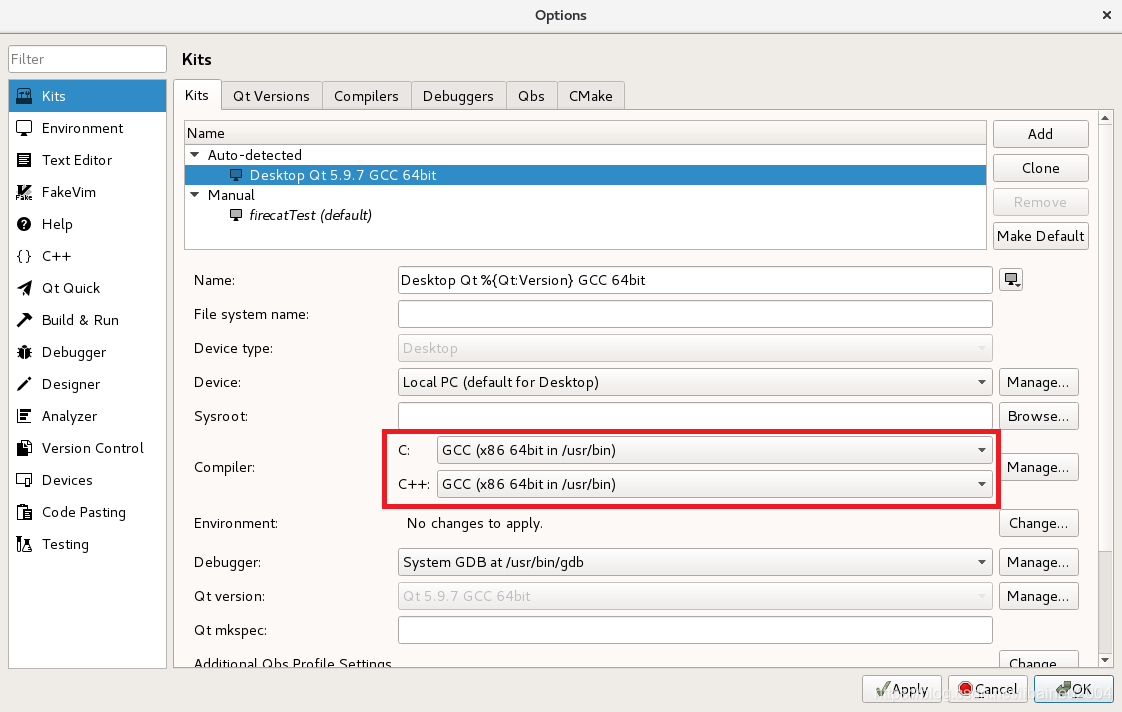The height and width of the screenshot is (712, 1122).
Task: Click the File system name field
Action: click(x=695, y=314)
